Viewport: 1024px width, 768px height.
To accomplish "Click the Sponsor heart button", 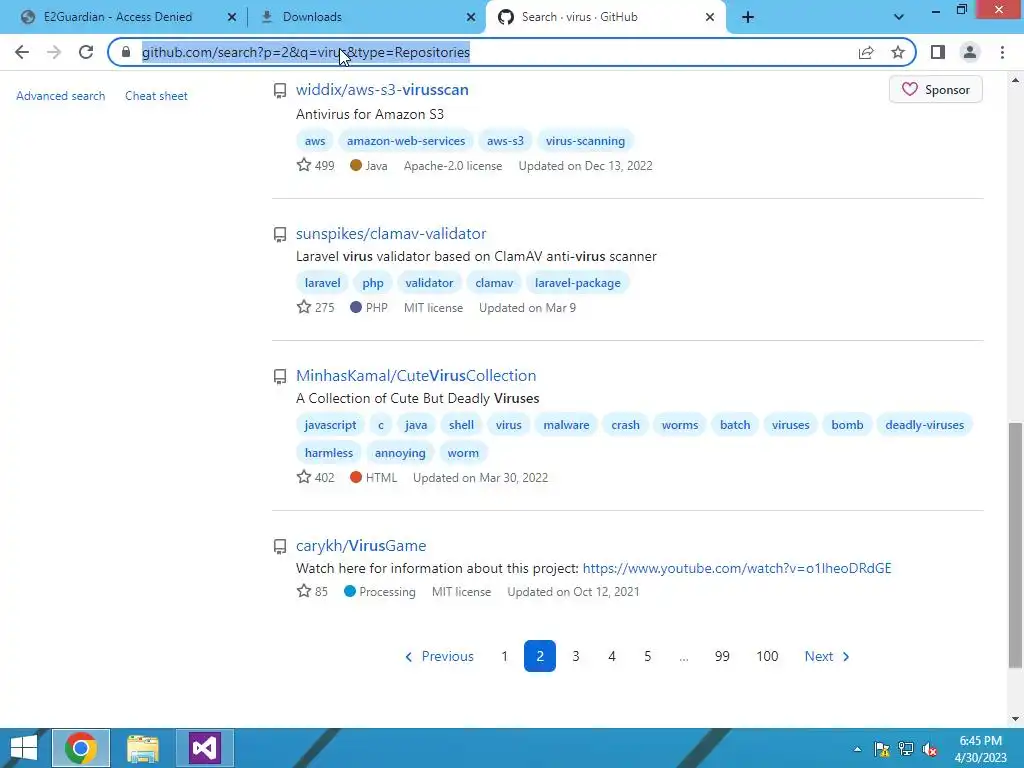I will [936, 89].
